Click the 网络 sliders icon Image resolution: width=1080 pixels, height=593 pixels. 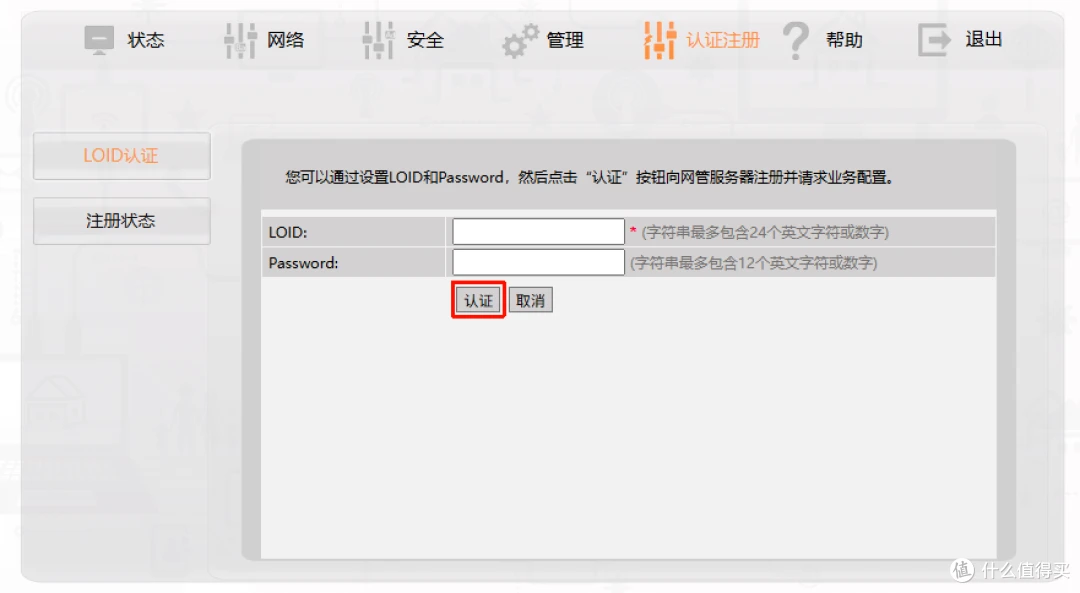[x=240, y=40]
